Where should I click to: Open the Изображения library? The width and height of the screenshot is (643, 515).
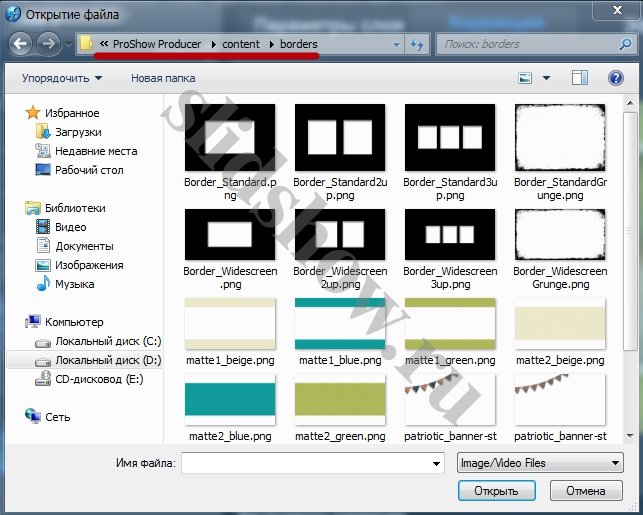point(89,265)
